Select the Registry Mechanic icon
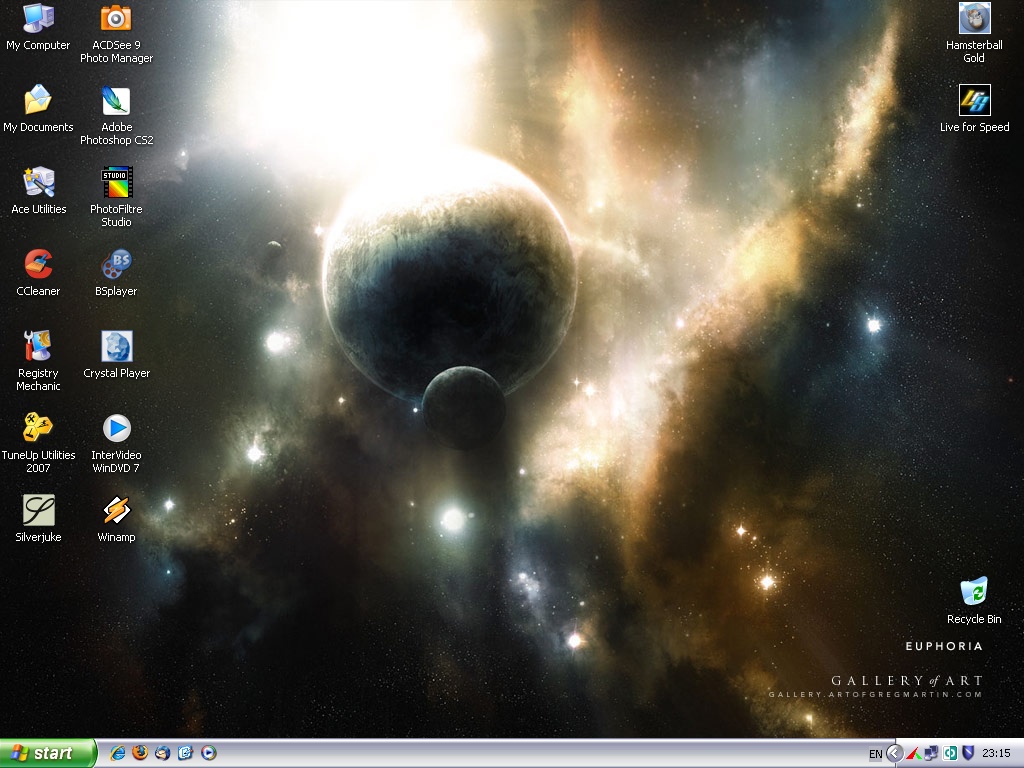The image size is (1024, 768). [38, 346]
